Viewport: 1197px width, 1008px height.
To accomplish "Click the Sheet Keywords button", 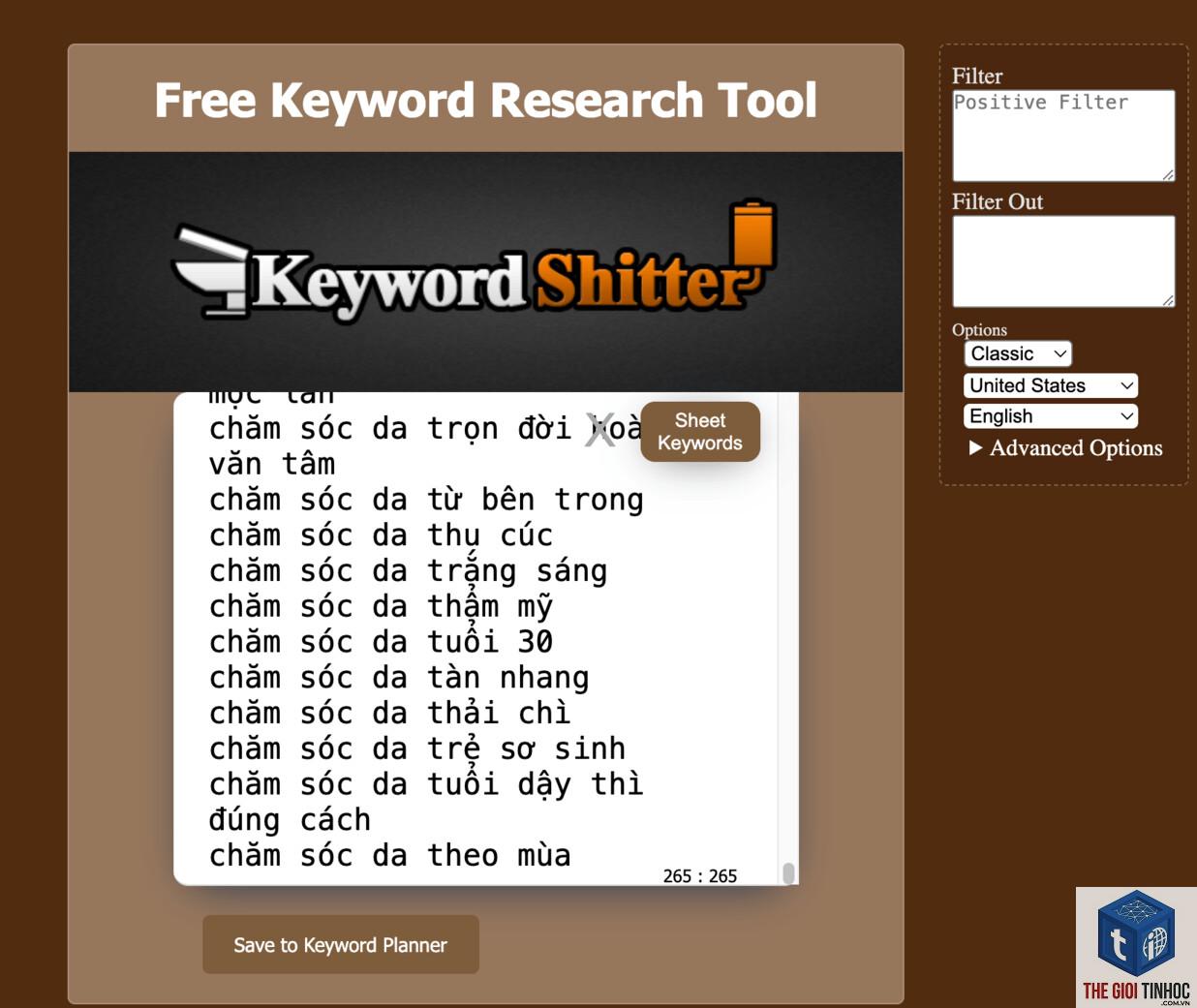I will (x=700, y=432).
